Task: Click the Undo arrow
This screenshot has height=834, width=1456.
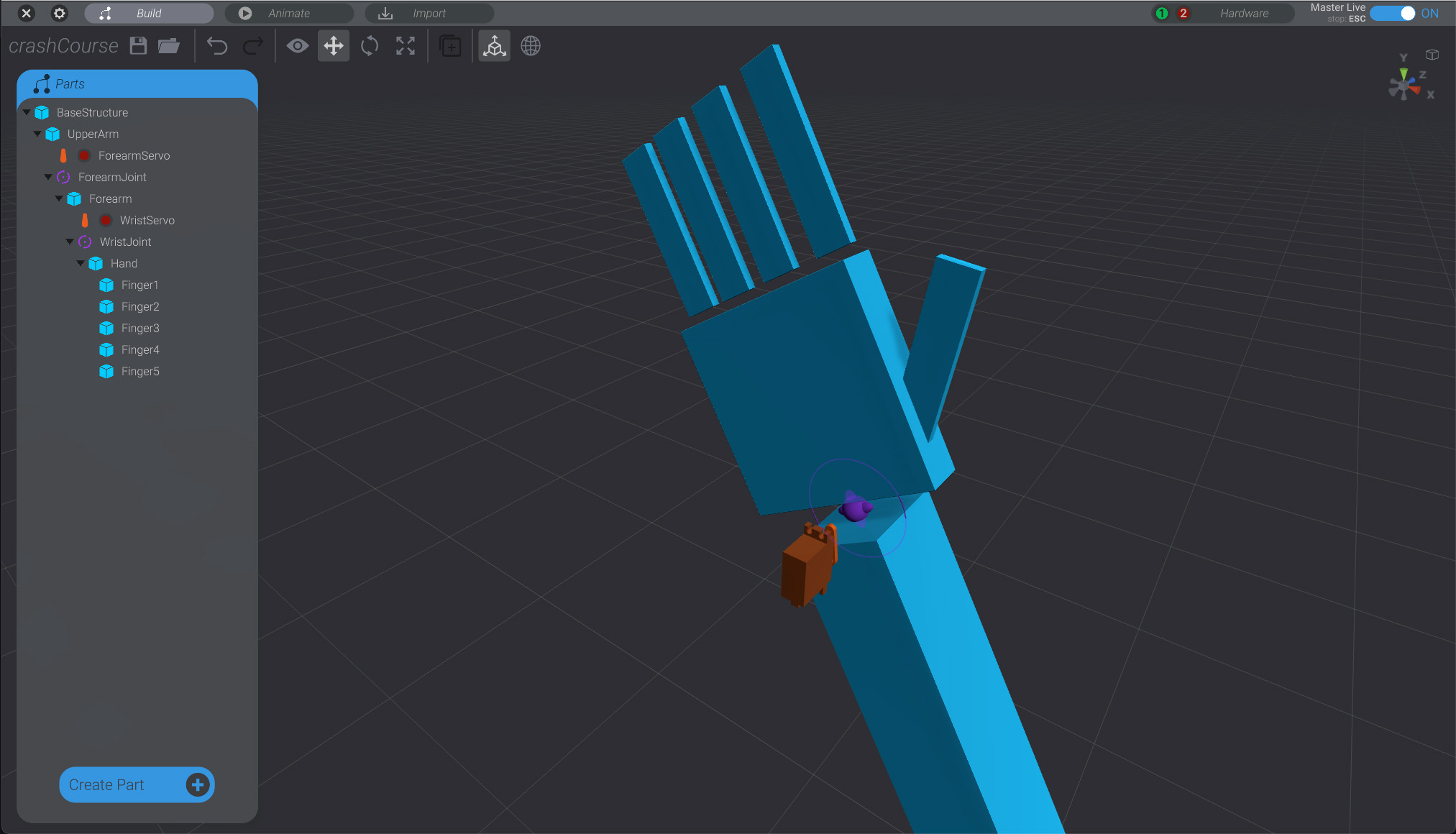Action: 217,45
